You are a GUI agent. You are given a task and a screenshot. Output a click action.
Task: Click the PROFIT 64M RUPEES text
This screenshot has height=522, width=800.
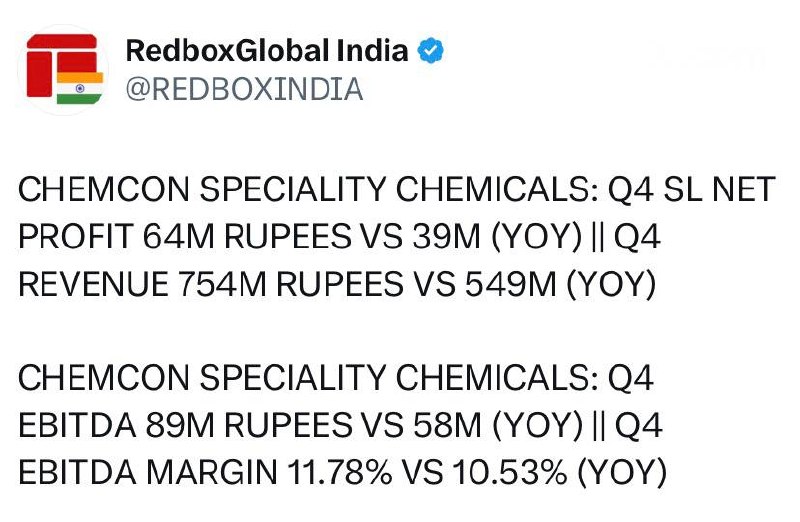pos(185,237)
